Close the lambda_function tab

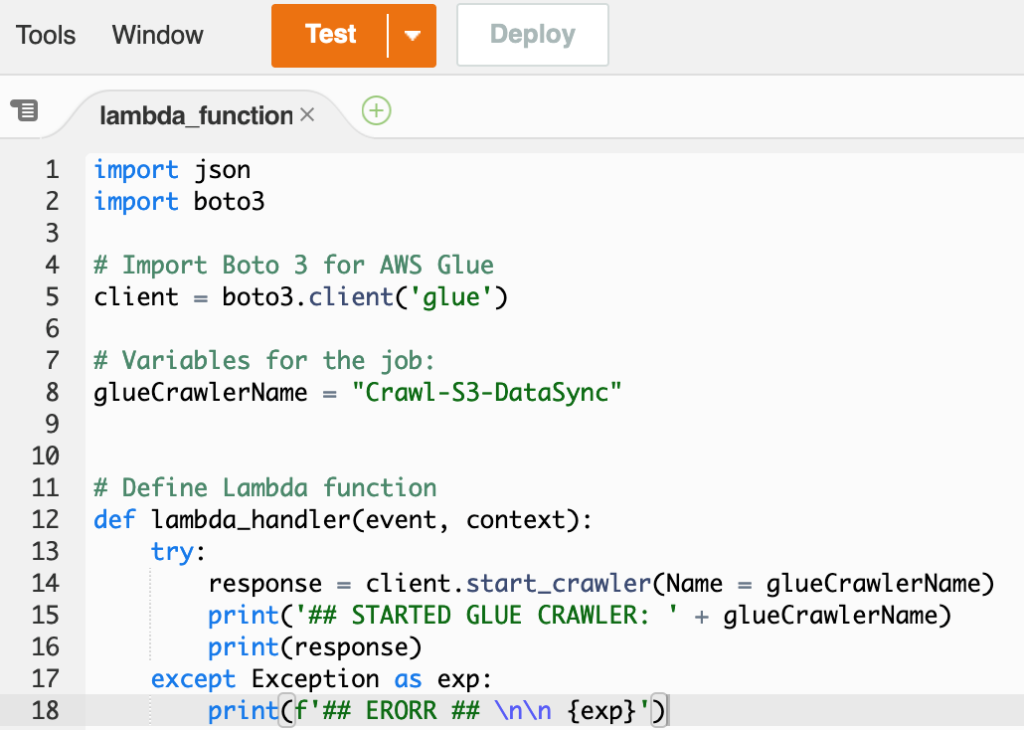(x=307, y=115)
